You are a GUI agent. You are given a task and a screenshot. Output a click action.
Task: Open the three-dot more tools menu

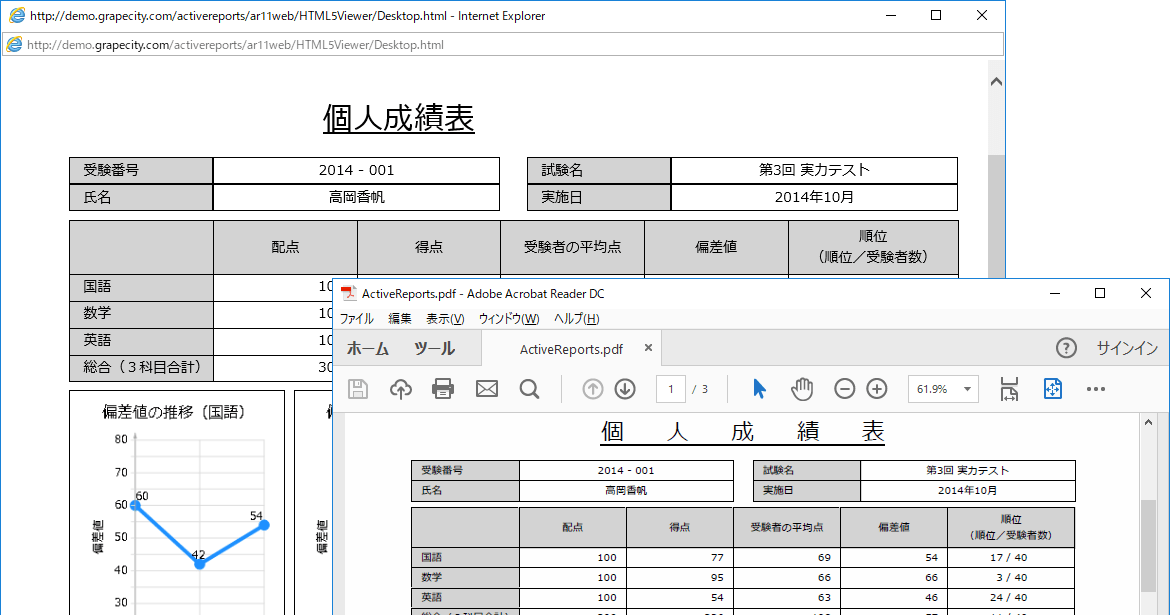tap(1096, 389)
